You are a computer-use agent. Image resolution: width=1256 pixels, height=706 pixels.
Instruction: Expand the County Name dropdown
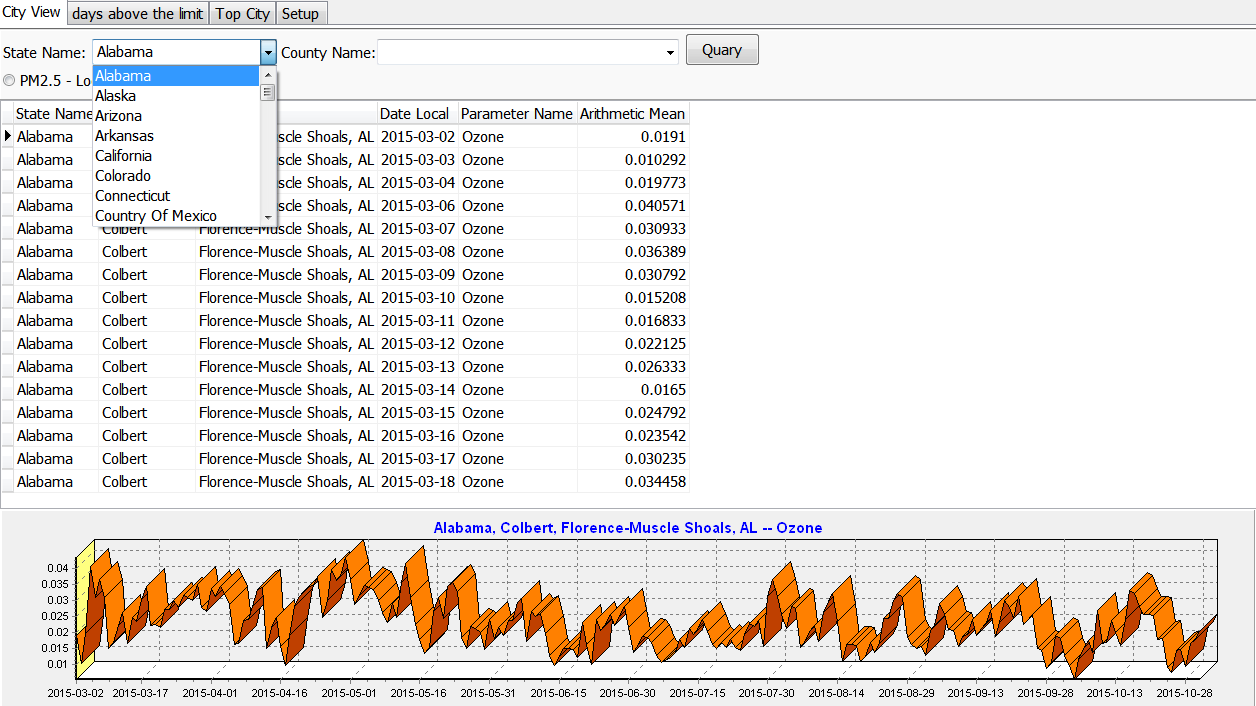pos(670,52)
